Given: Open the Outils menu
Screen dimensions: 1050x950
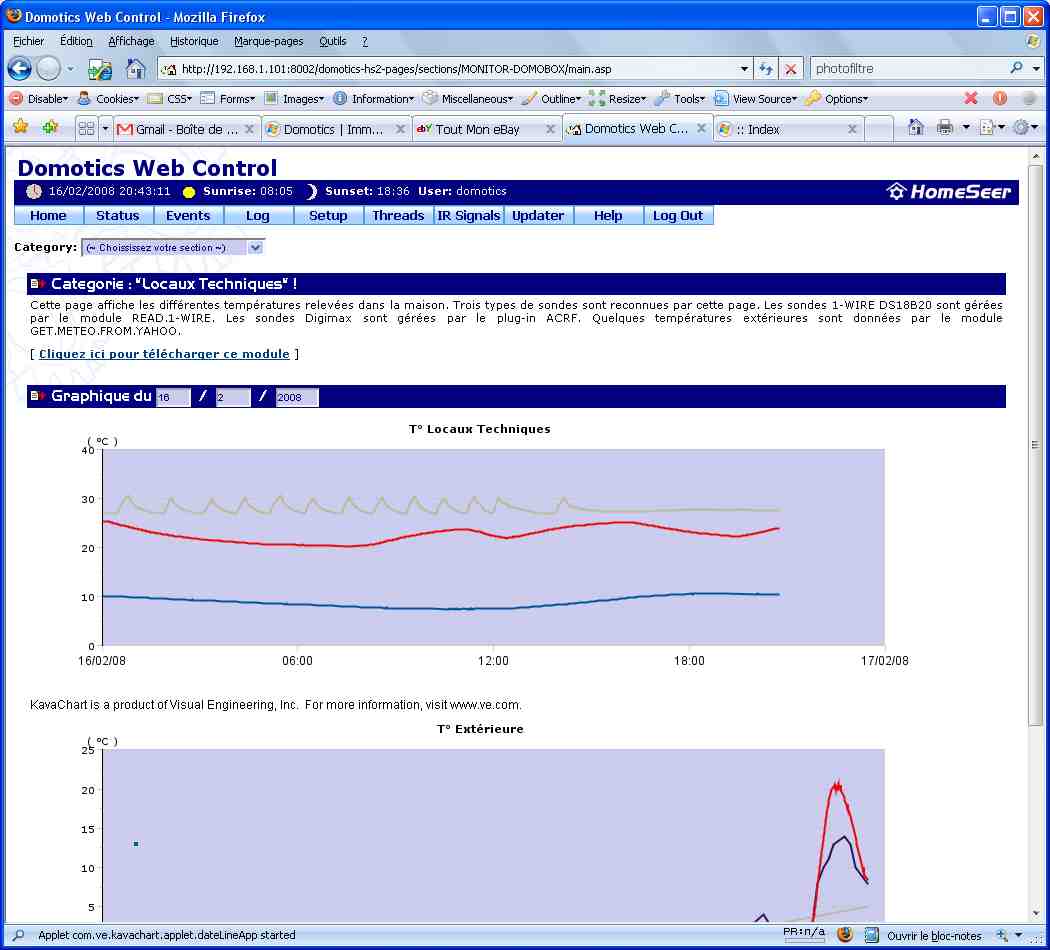Looking at the screenshot, I should click(x=333, y=41).
